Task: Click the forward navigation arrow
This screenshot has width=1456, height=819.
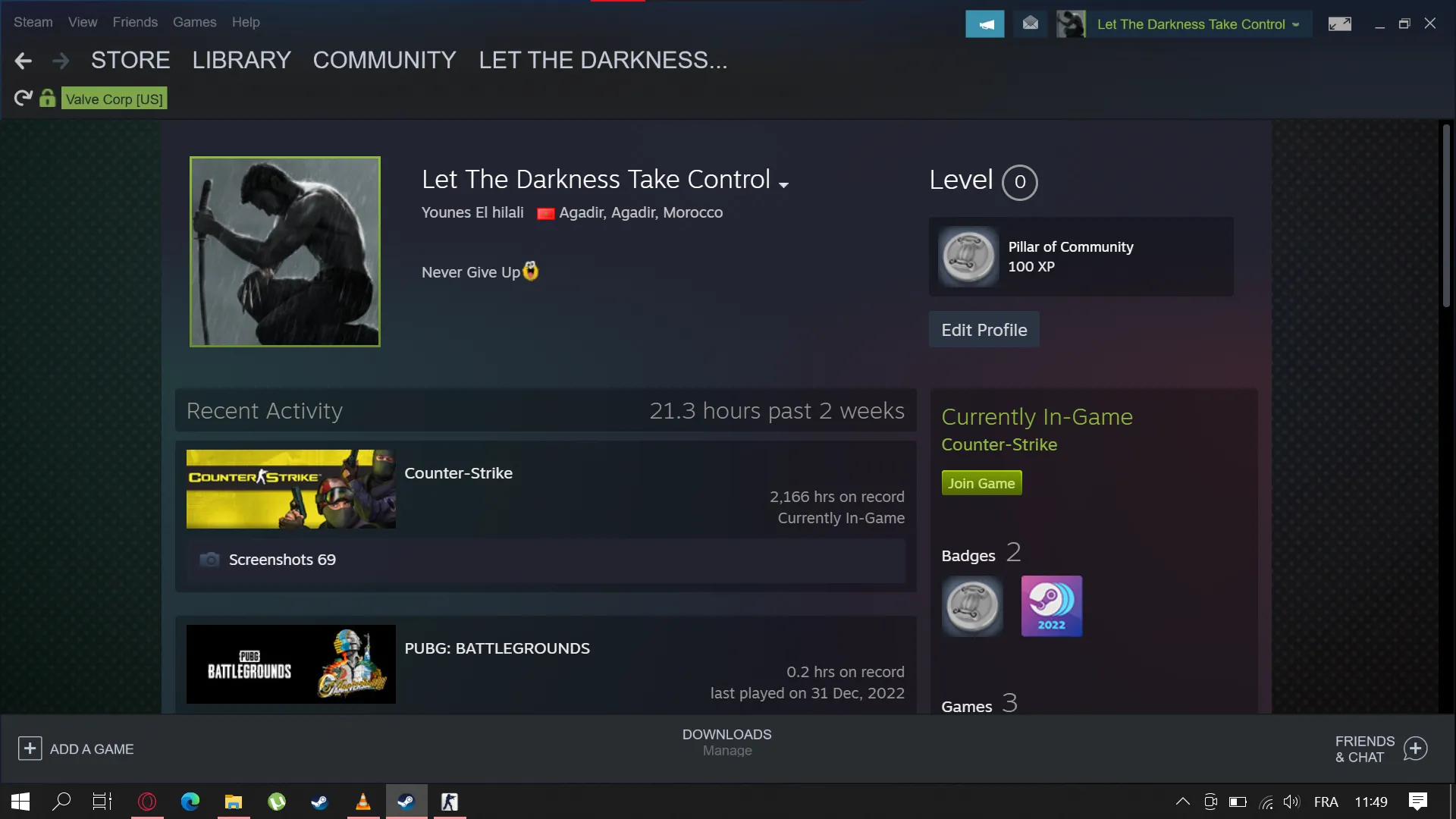Action: [x=61, y=61]
